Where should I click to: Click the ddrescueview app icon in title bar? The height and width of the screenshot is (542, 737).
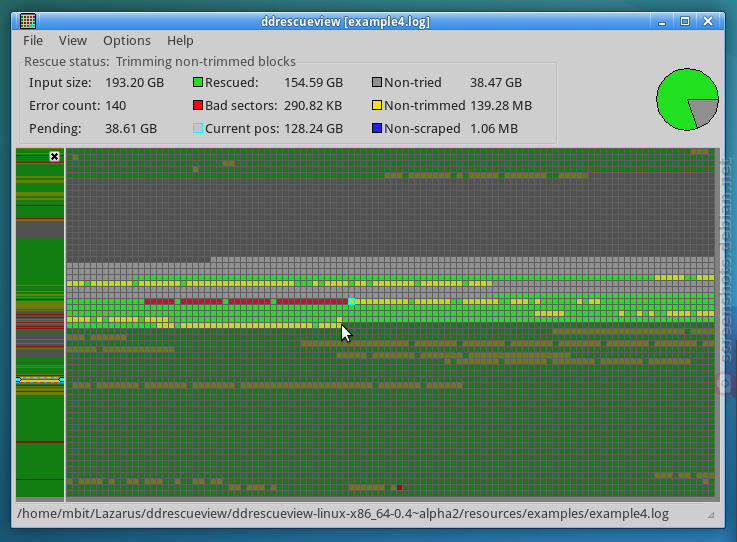(28, 21)
